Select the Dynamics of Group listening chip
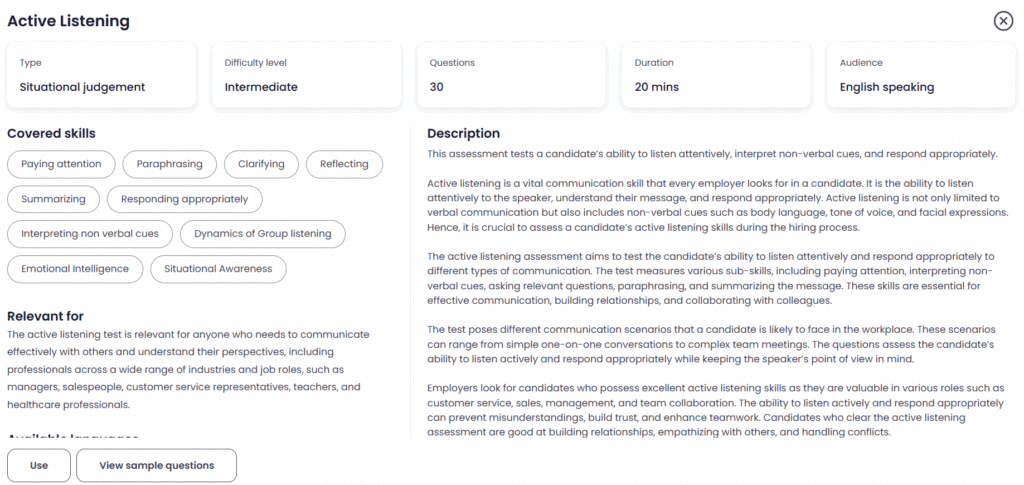This screenshot has height=485, width=1024. coord(263,234)
